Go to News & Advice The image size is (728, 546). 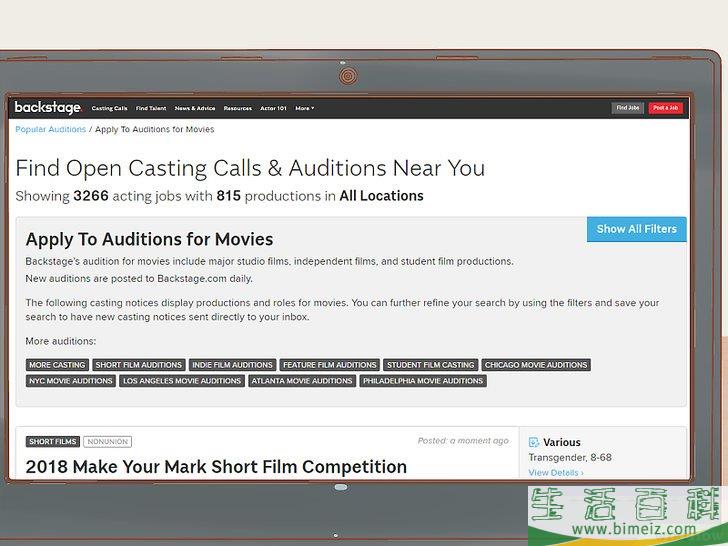click(195, 108)
